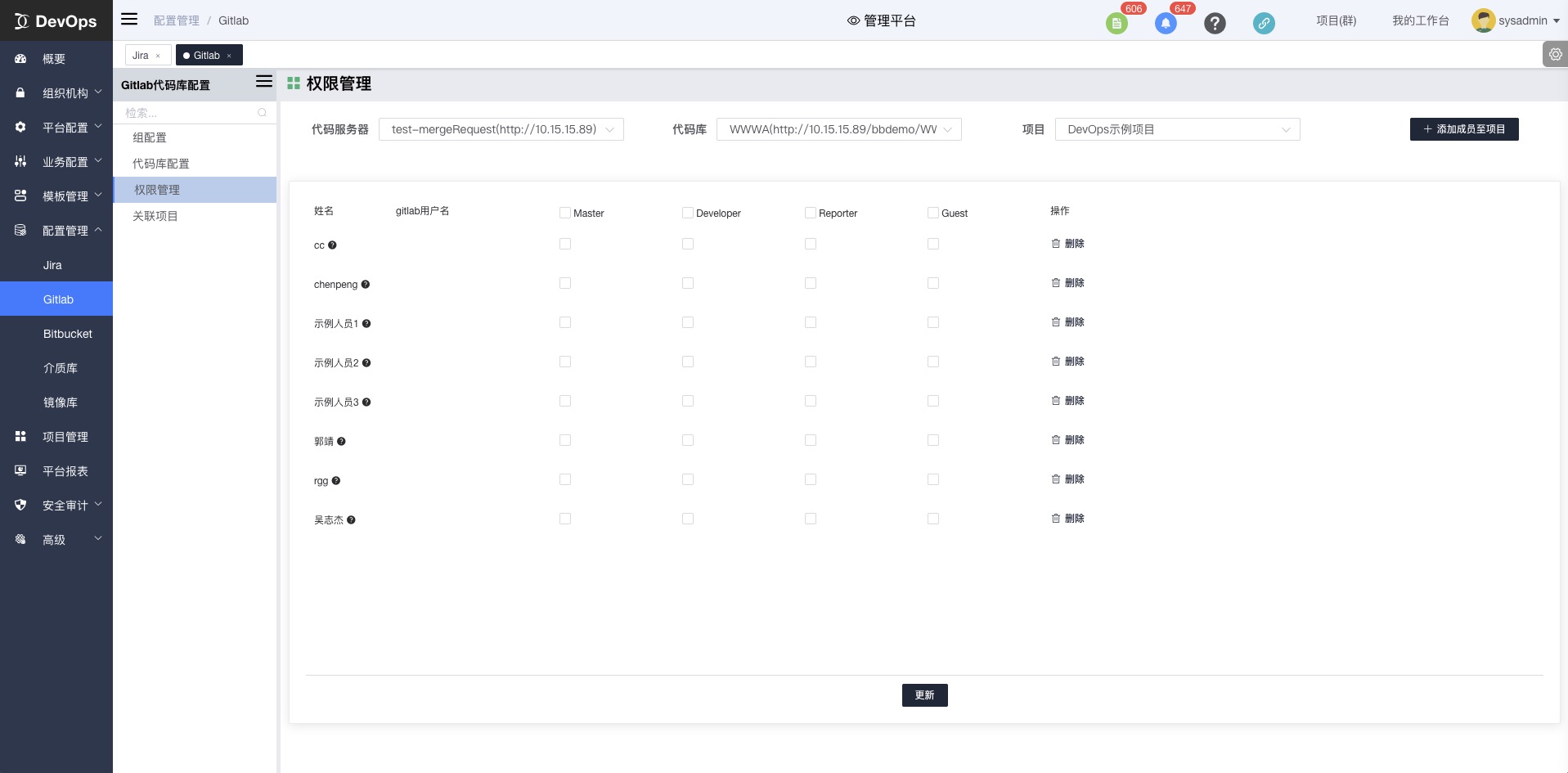This screenshot has height=773, width=1568.
Task: Click the help icon next to rgg
Action: pyautogui.click(x=335, y=481)
